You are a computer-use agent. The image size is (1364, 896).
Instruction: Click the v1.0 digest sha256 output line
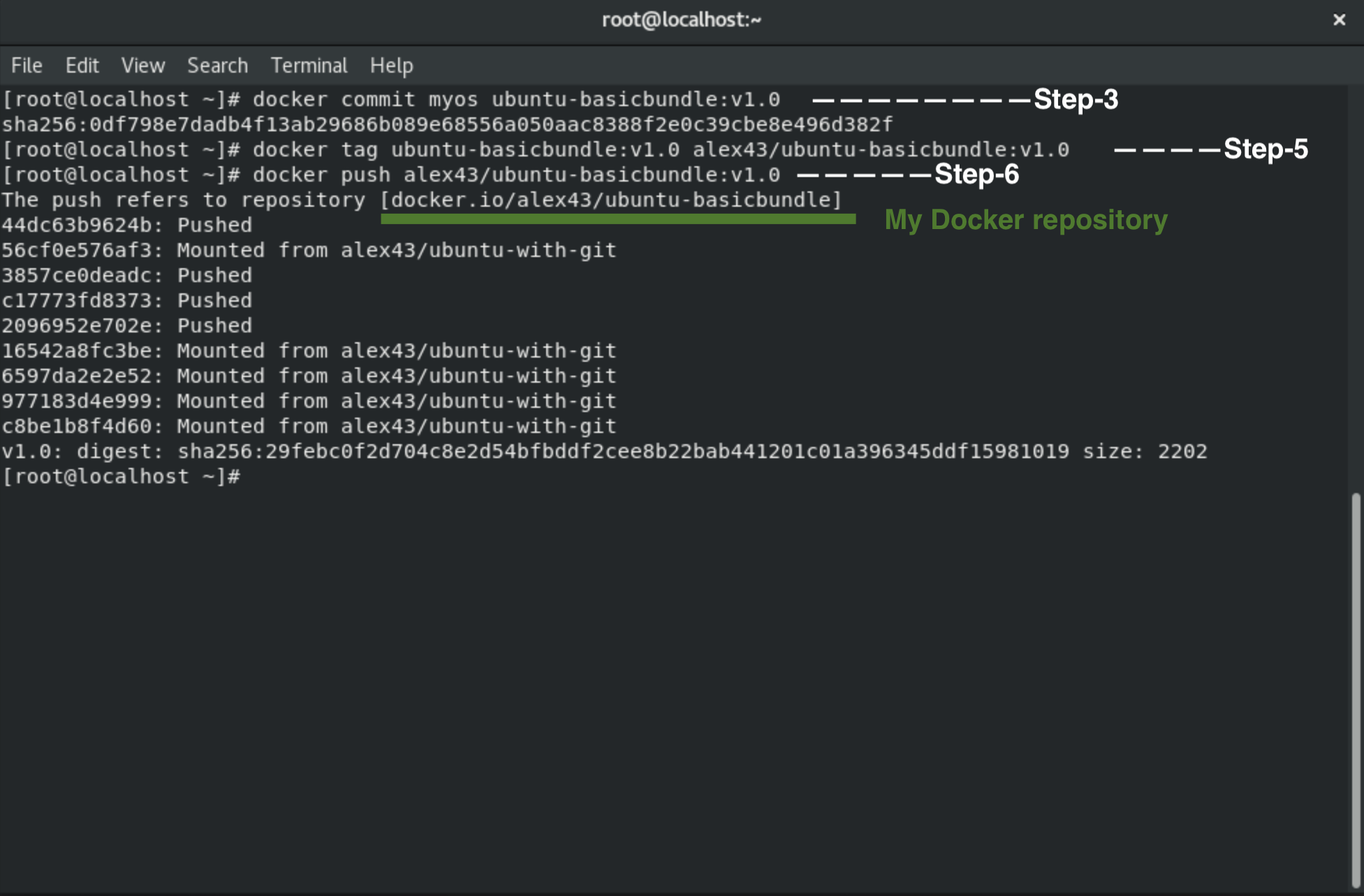(x=604, y=451)
